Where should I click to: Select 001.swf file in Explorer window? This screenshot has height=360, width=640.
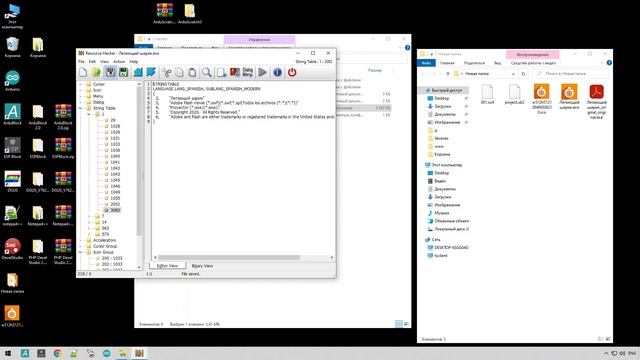coord(487,94)
